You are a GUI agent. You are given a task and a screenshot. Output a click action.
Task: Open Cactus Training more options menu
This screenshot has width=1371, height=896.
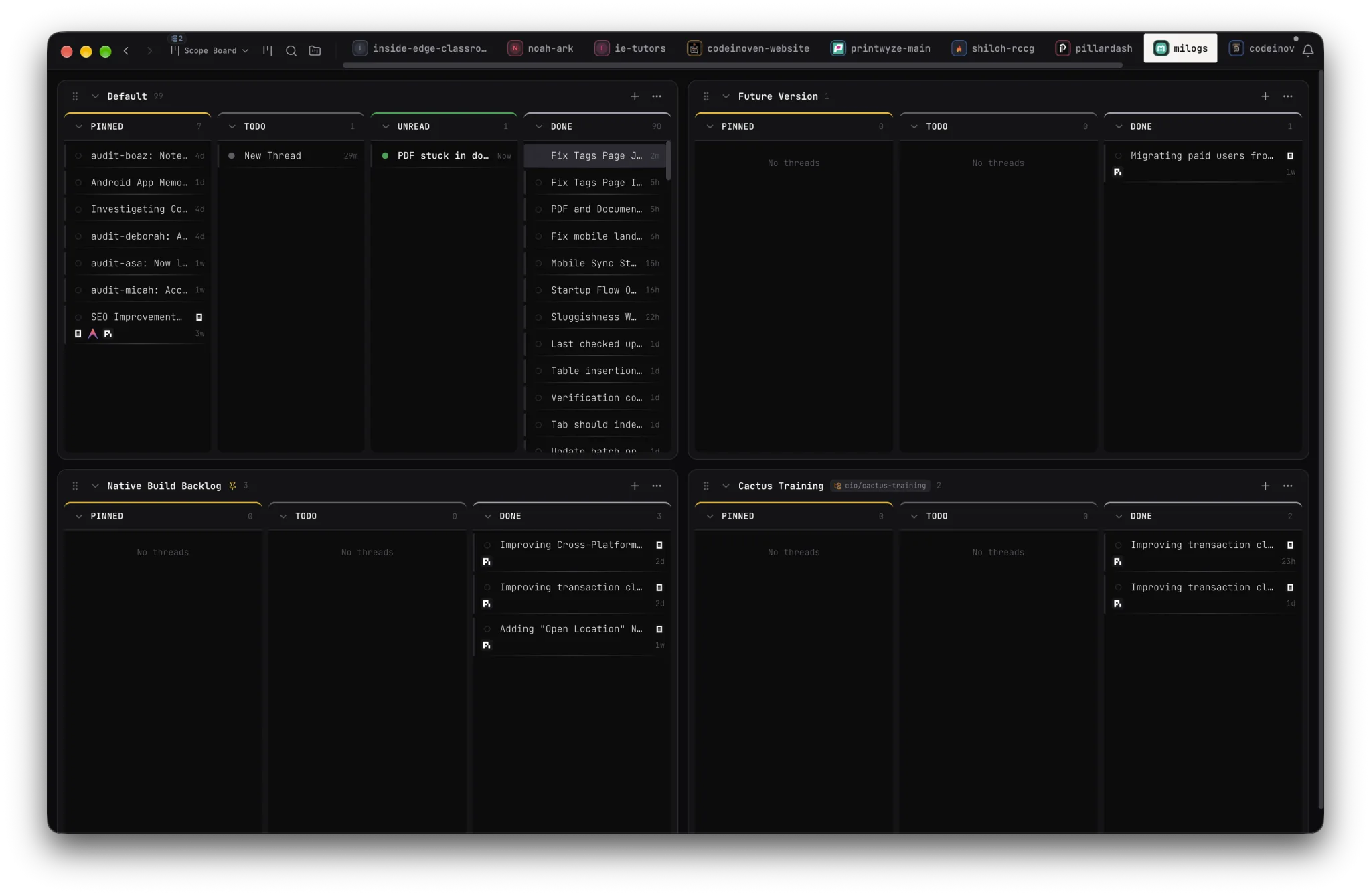pos(1287,486)
